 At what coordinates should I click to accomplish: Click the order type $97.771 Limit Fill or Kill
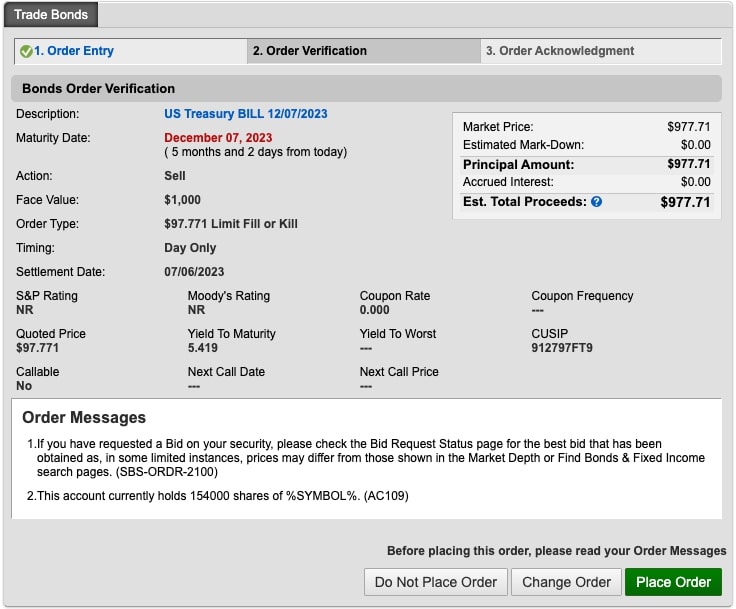231,224
